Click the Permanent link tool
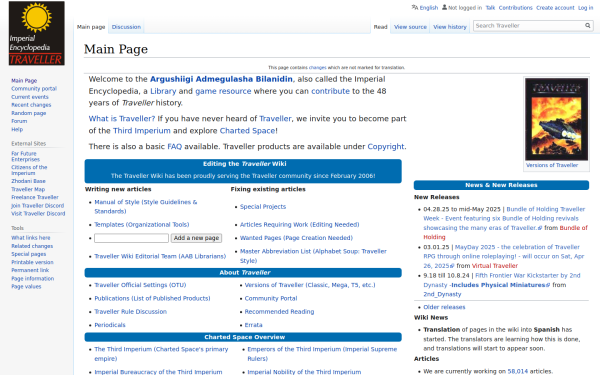The height and width of the screenshot is (375, 600). 30,271
